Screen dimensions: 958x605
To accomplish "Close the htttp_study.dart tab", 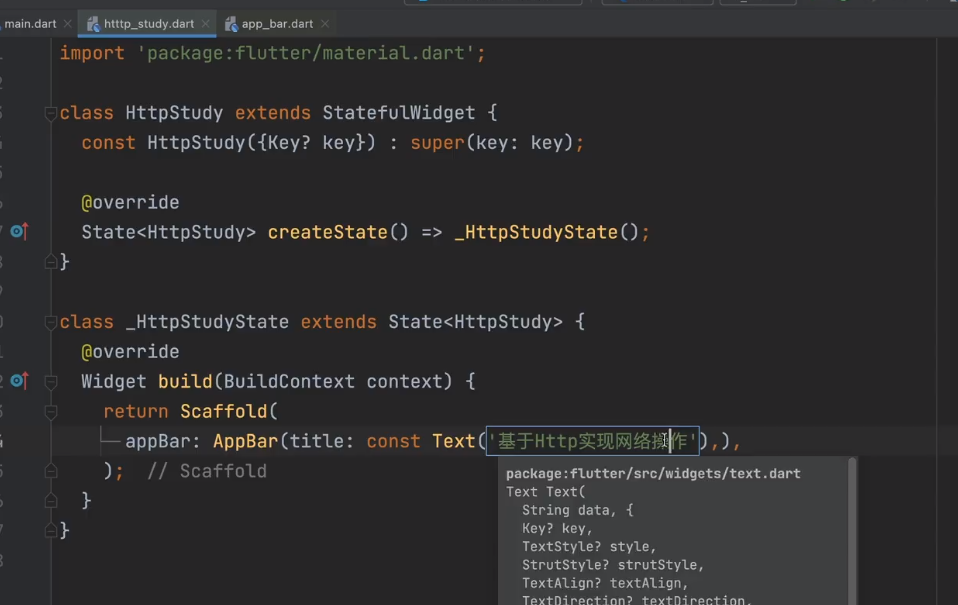I will 205,24.
